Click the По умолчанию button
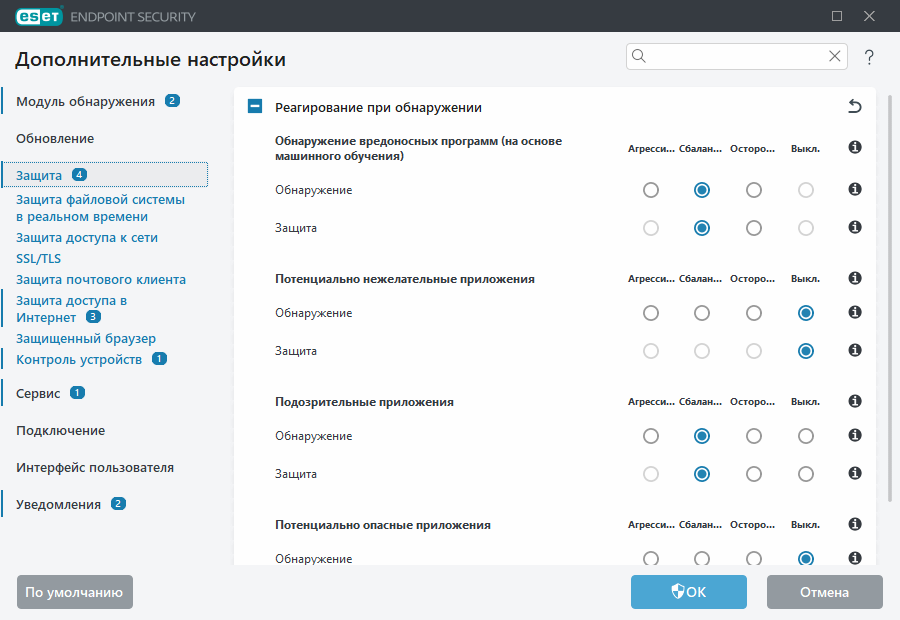 pos(74,592)
